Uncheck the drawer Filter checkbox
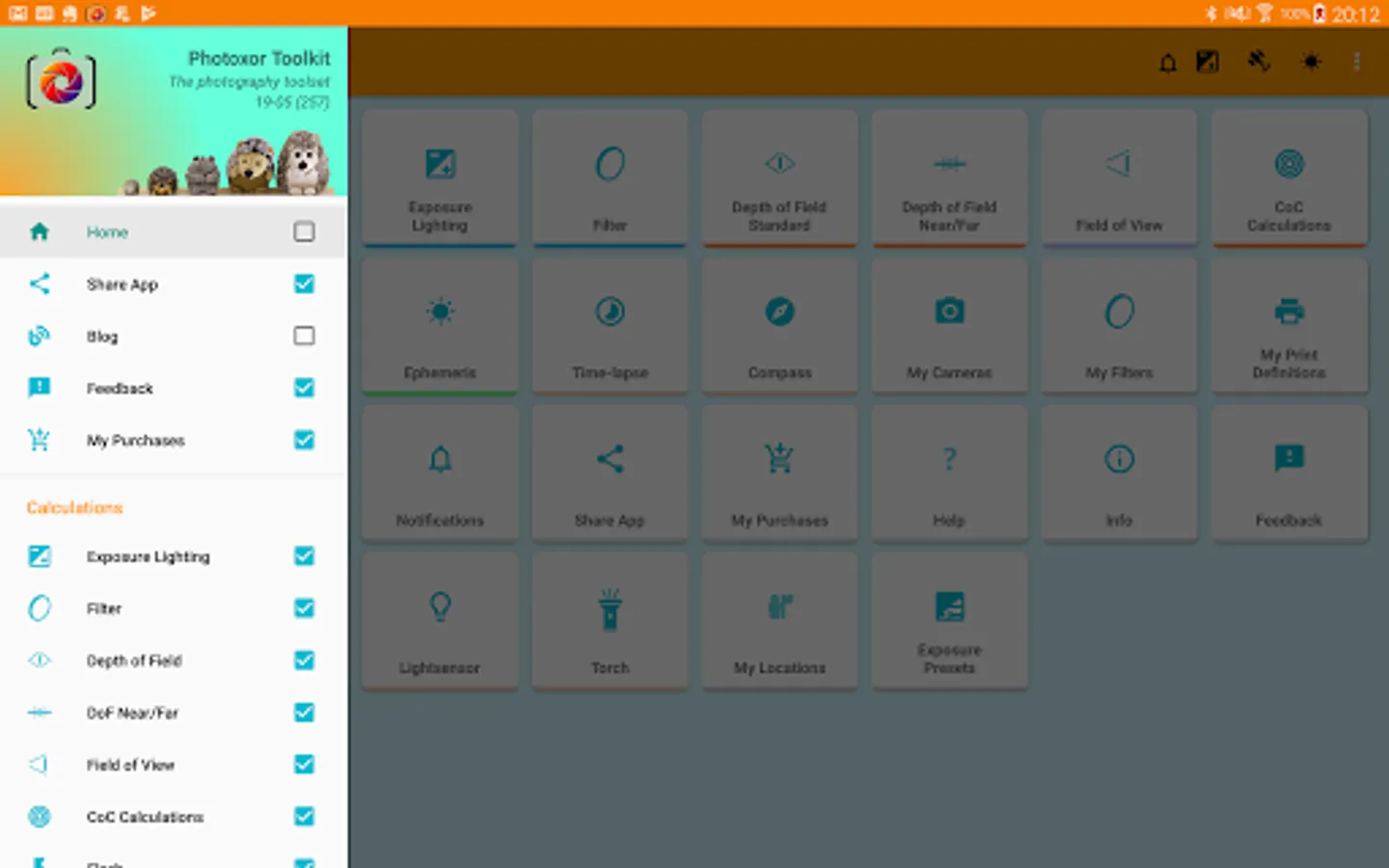 (x=304, y=609)
